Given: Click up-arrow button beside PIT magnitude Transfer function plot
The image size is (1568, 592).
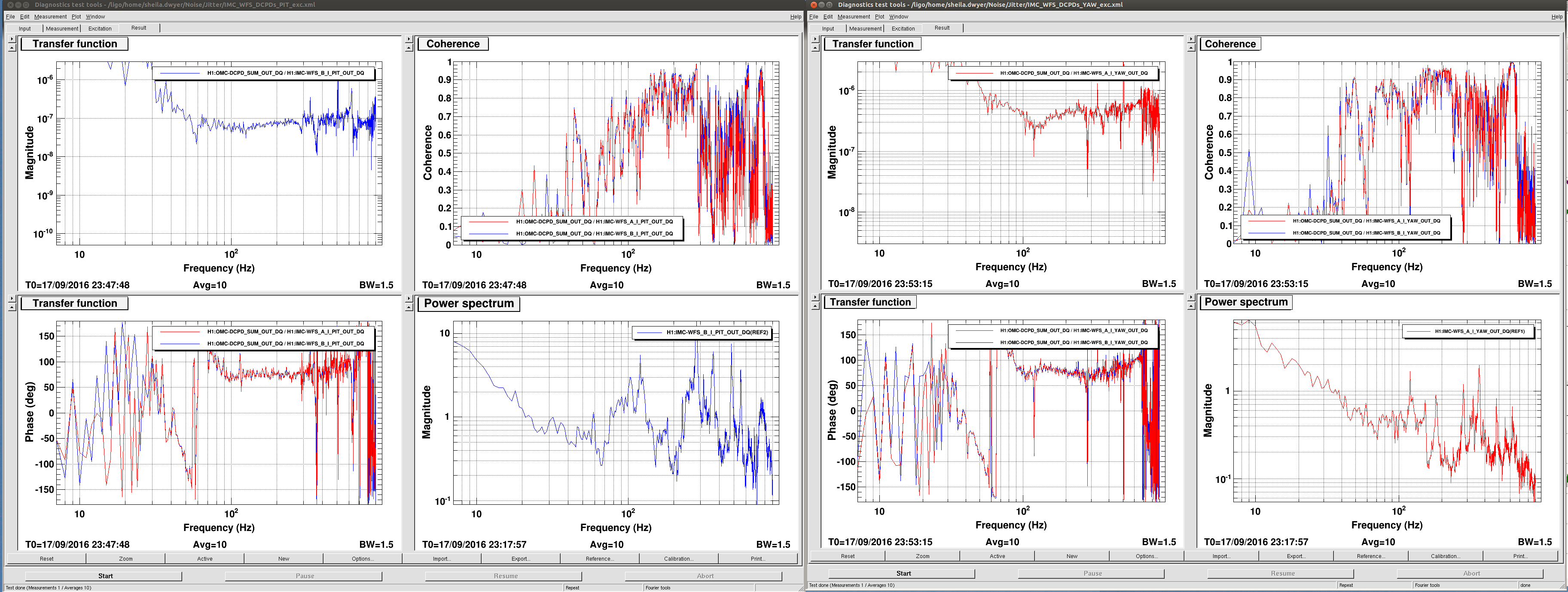Looking at the screenshot, I should click(12, 47).
